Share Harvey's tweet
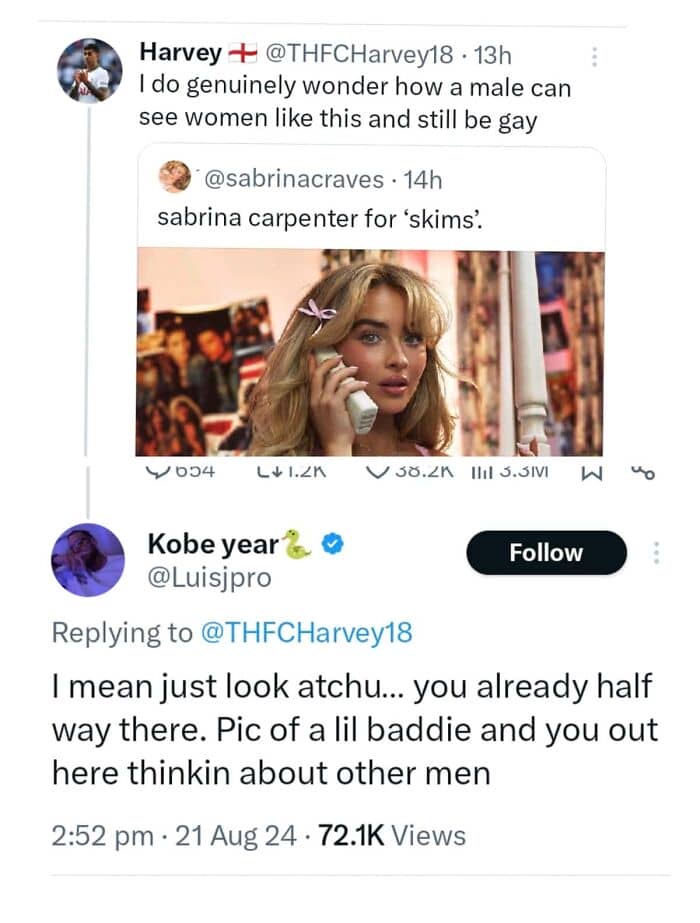Viewport: 700px width, 923px height. [x=644, y=472]
